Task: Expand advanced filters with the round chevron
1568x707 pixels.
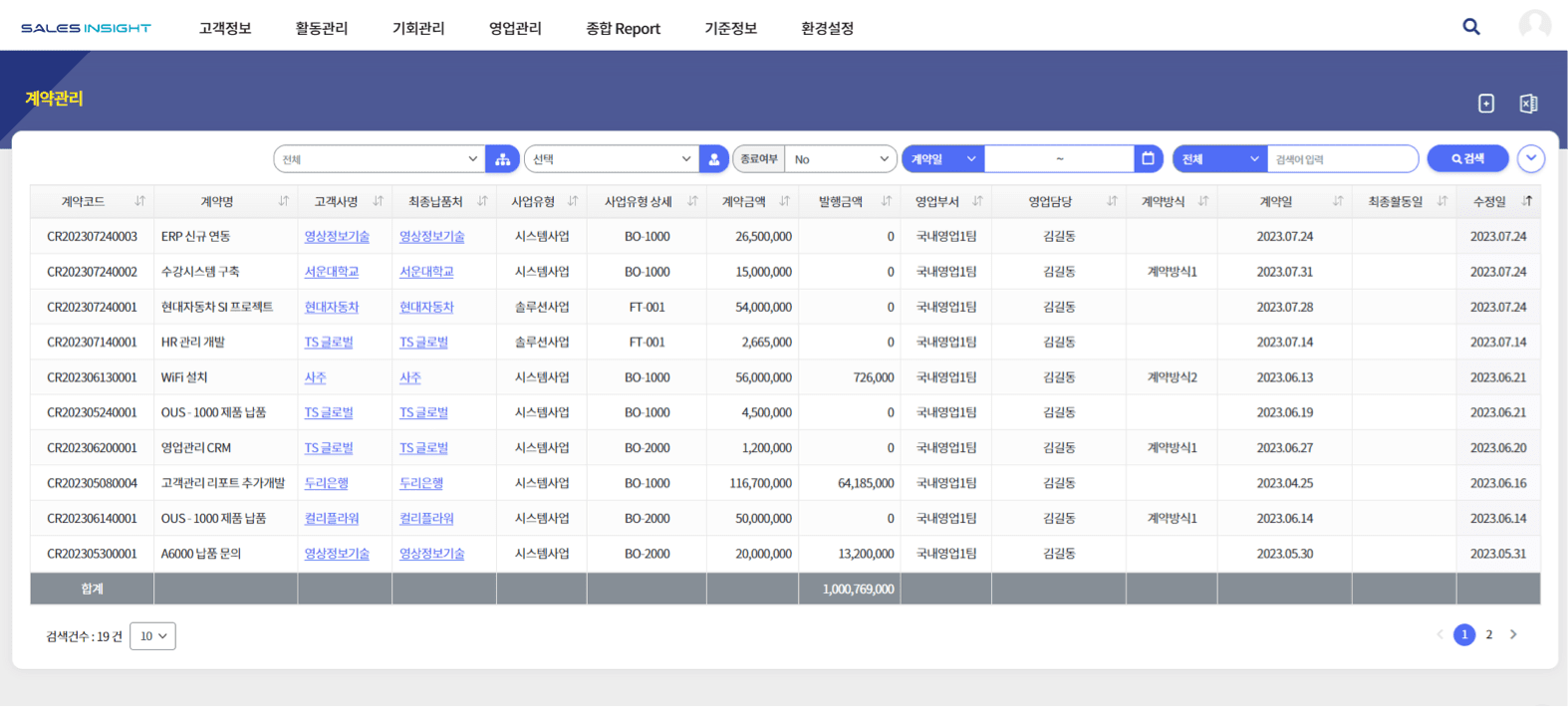Action: click(x=1530, y=159)
